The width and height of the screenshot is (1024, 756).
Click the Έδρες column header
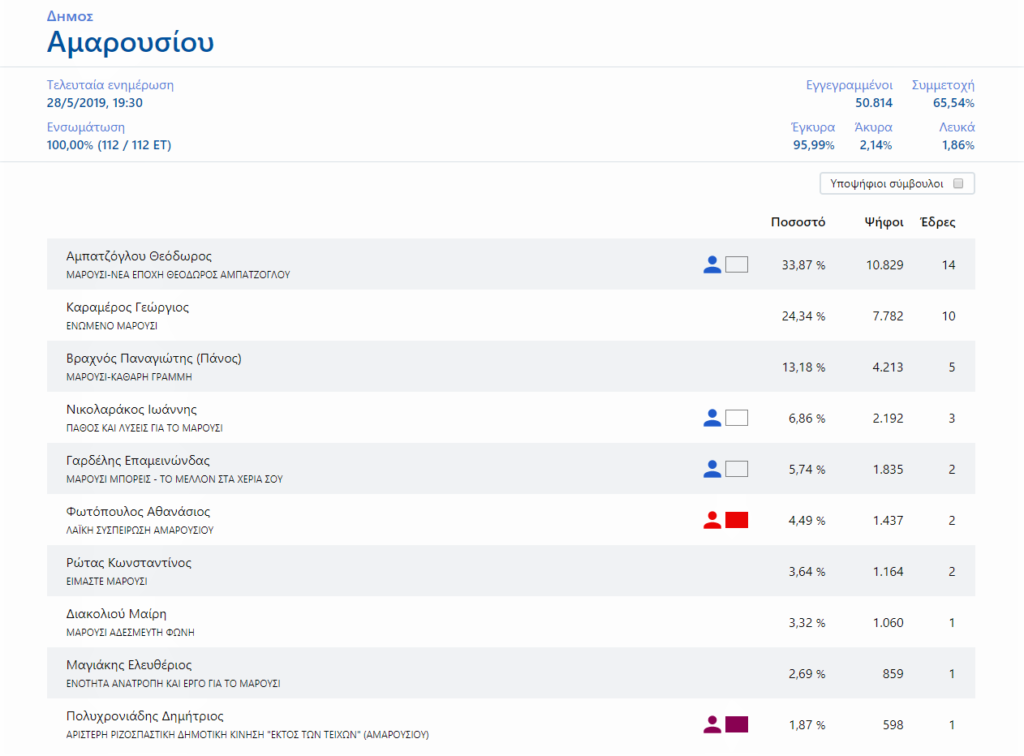[x=937, y=222]
